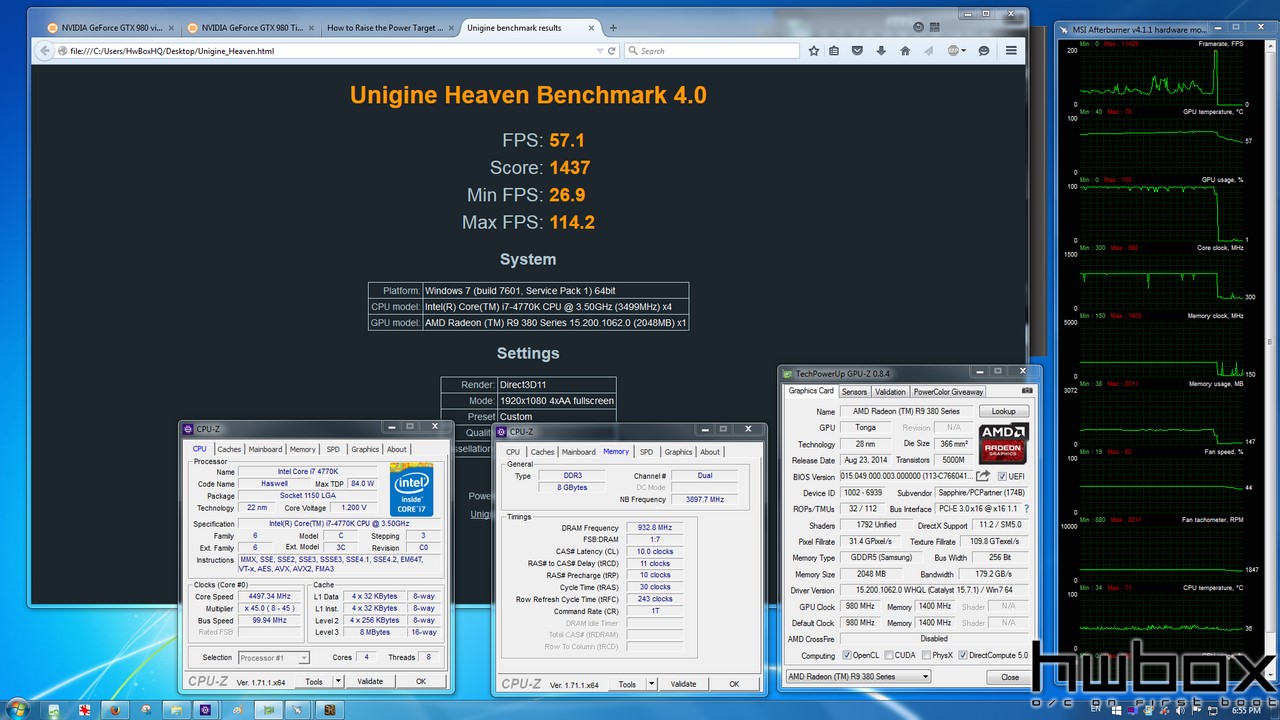Click the last brown taskbar icon
Screen dimensions: 1280x720
coord(328,709)
